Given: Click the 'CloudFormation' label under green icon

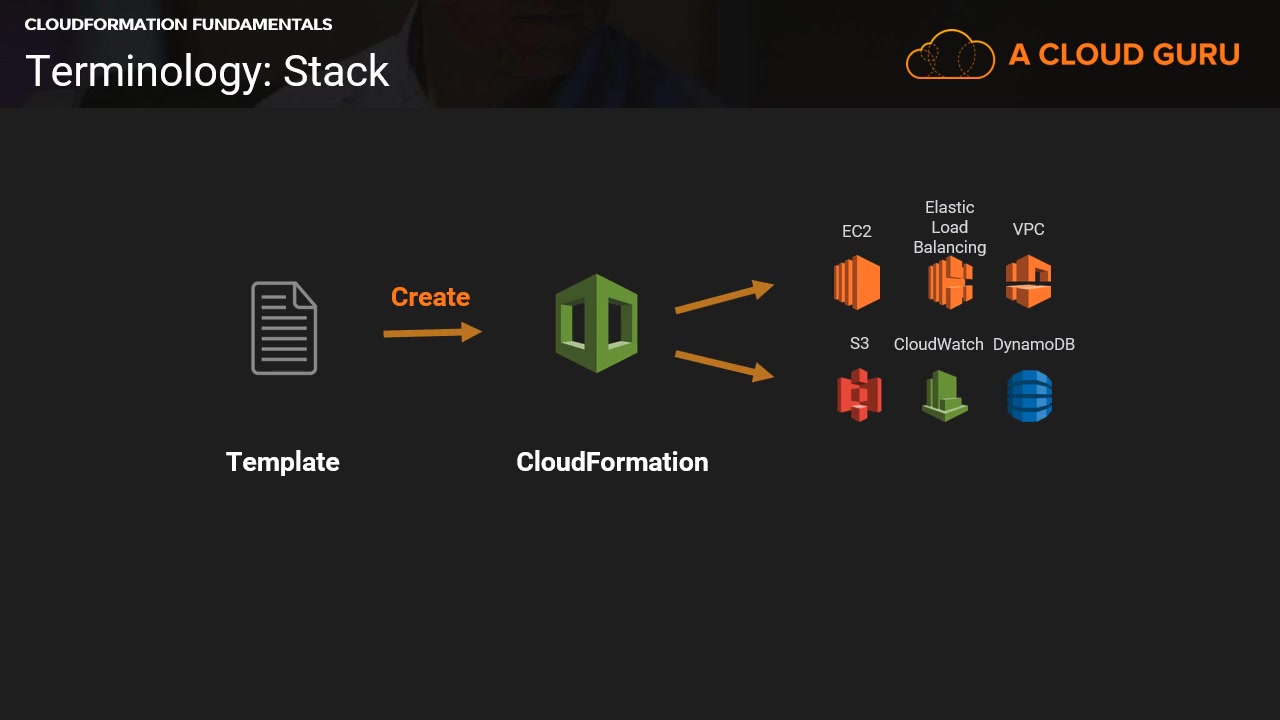Looking at the screenshot, I should click(x=612, y=462).
